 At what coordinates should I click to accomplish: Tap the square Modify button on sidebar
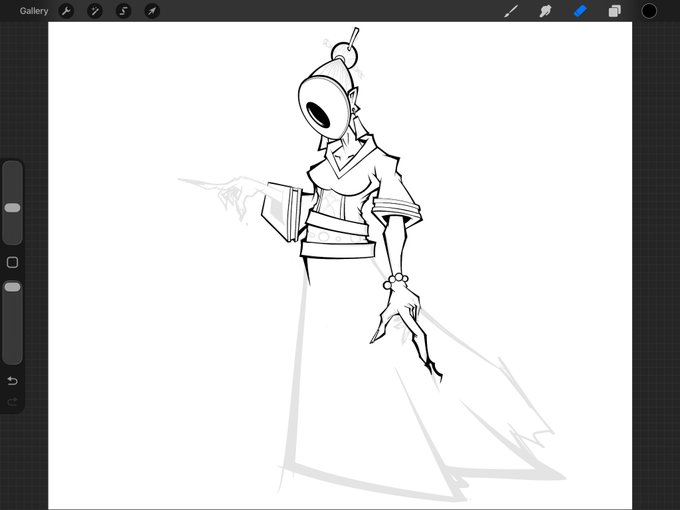pyautogui.click(x=13, y=262)
